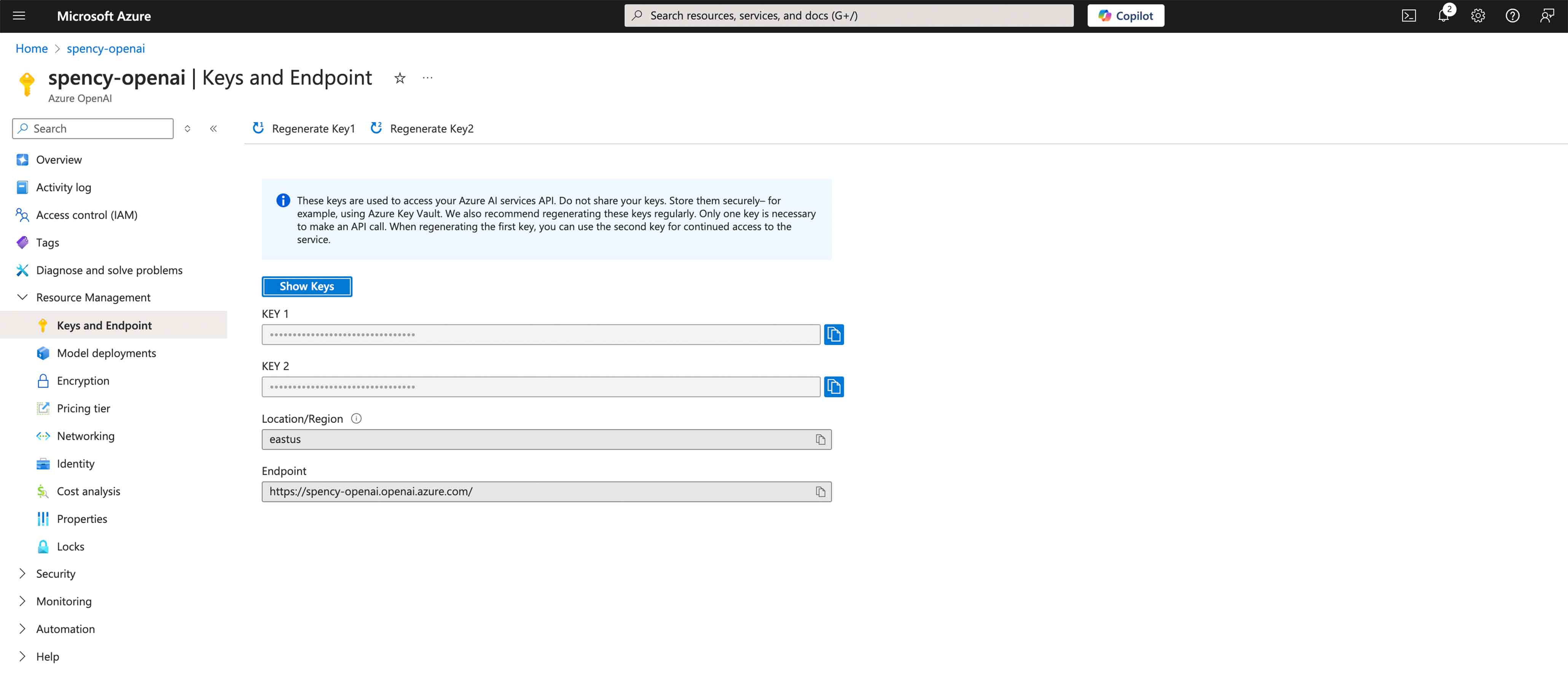Open Cloud Shell from top bar

pos(1409,16)
